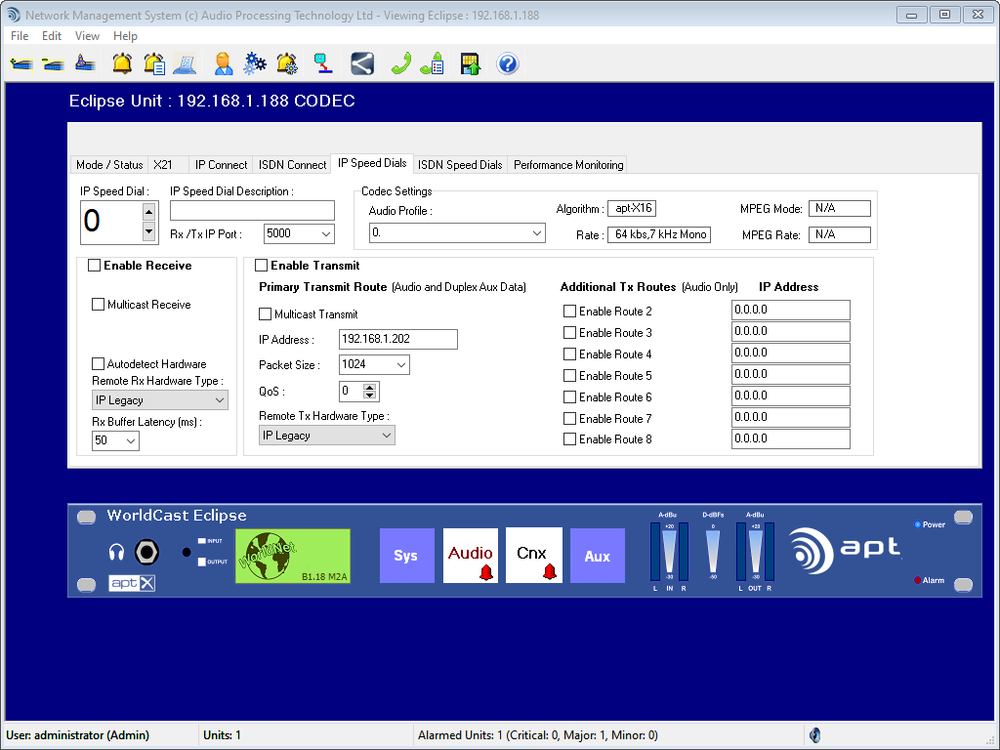Click the bell alarm icon in the toolbar
Viewport: 1000px width, 750px height.
(x=120, y=63)
